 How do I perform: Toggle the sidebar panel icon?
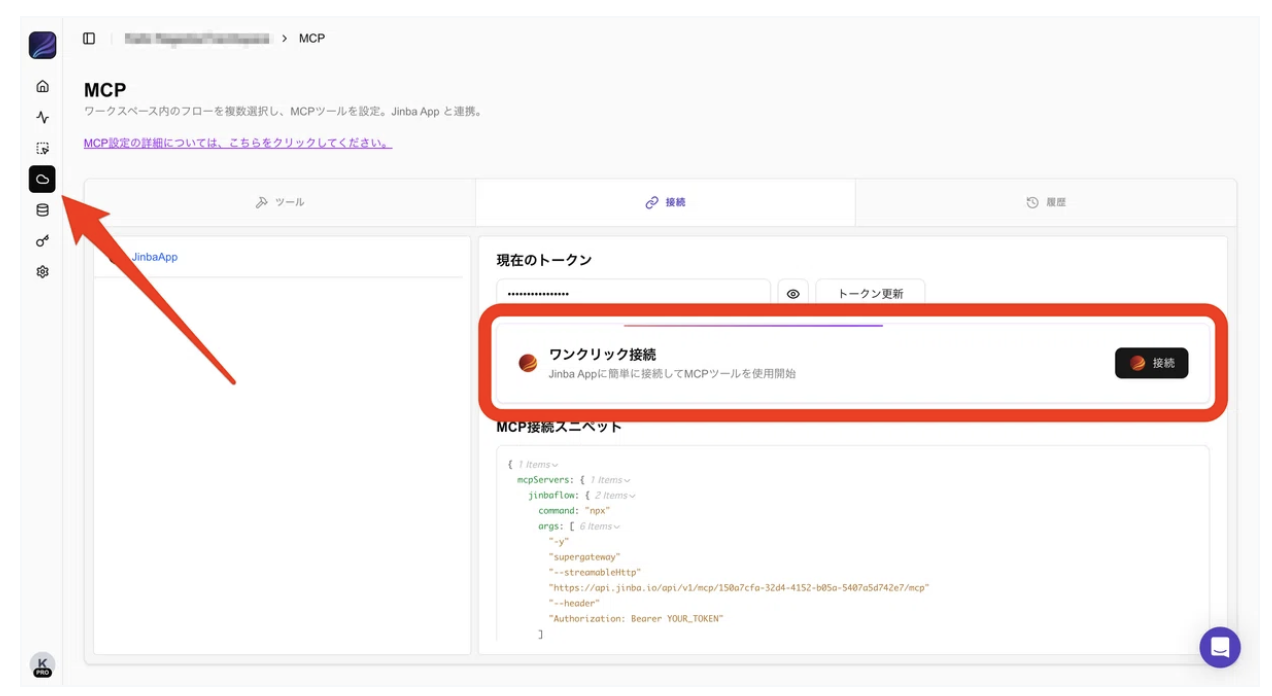tap(89, 38)
